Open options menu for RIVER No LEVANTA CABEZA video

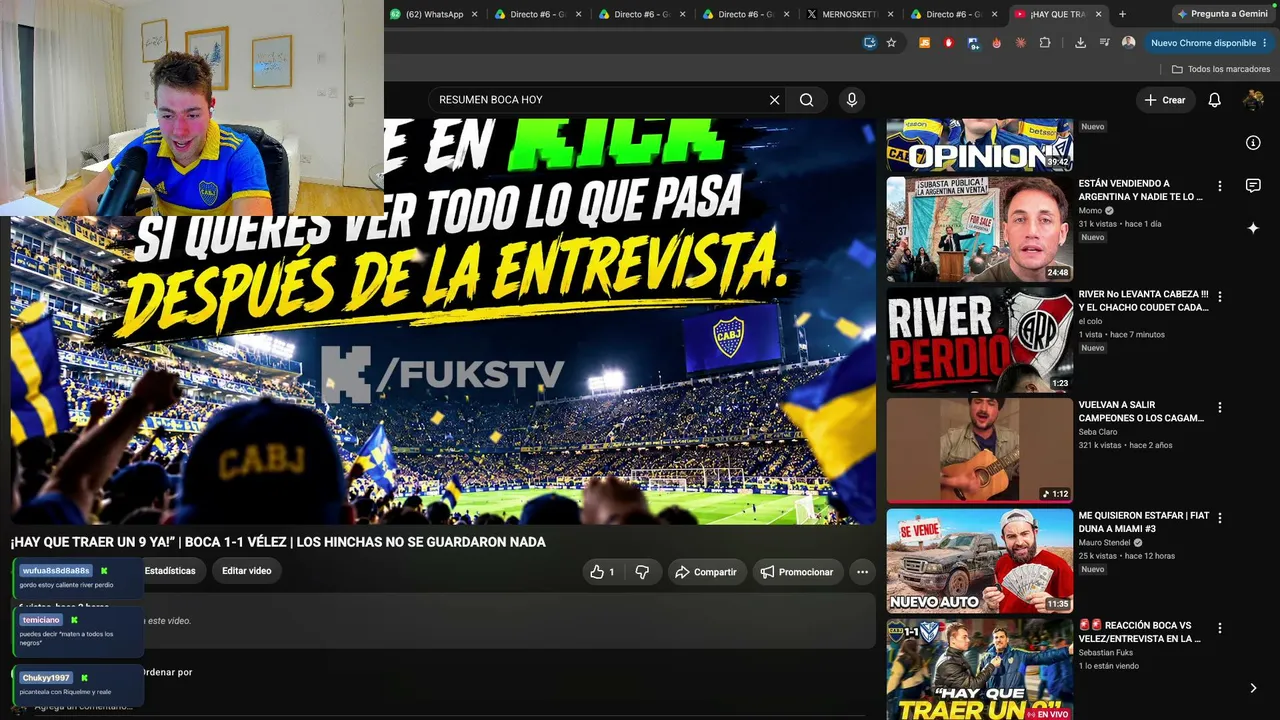click(1219, 297)
